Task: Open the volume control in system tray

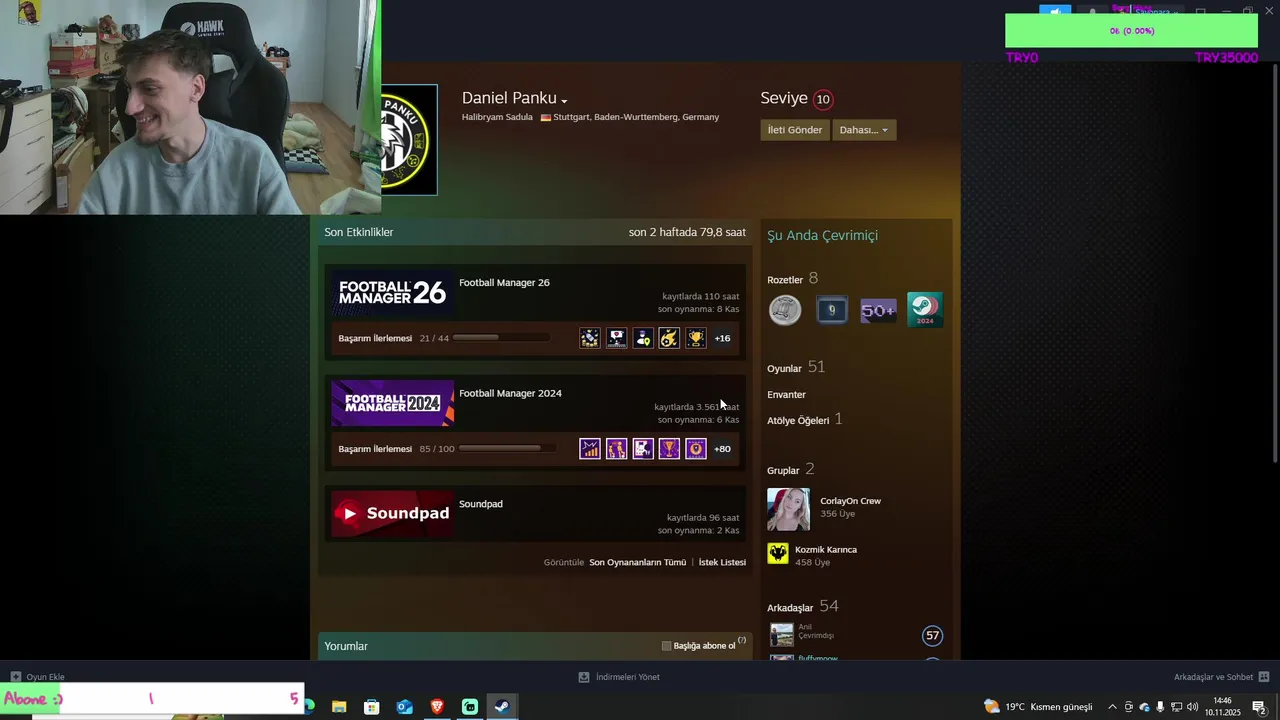Action: [1192, 707]
